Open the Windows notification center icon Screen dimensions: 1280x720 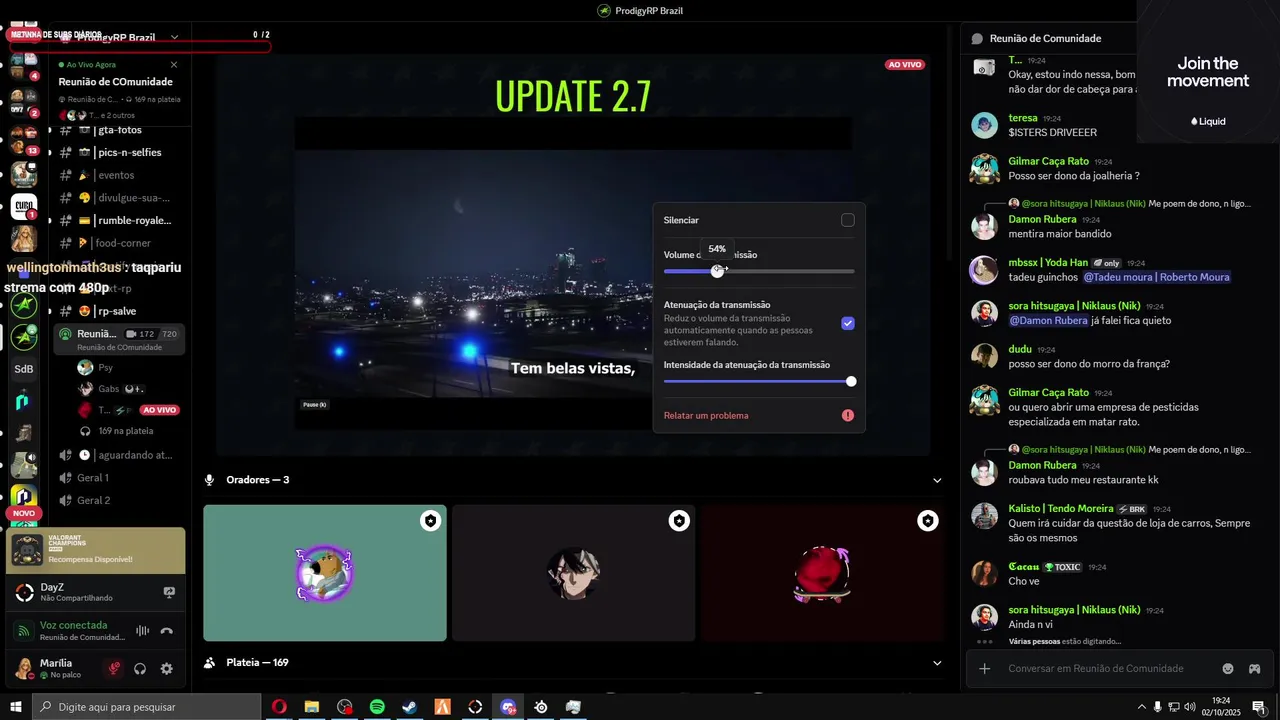[1259, 707]
